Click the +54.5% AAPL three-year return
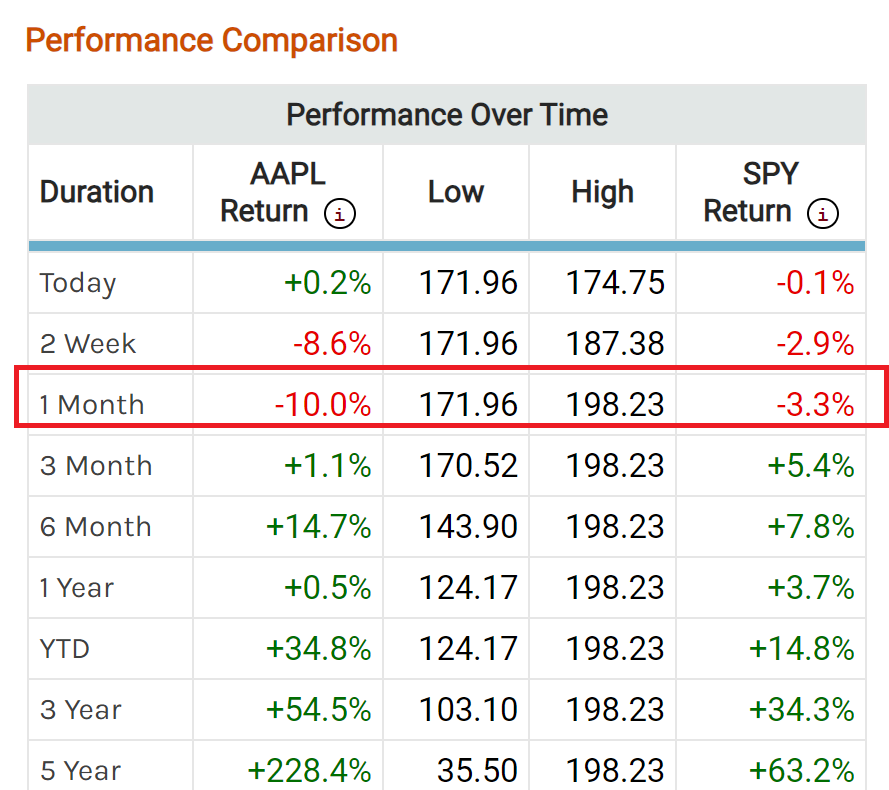This screenshot has height=790, width=889. point(319,709)
